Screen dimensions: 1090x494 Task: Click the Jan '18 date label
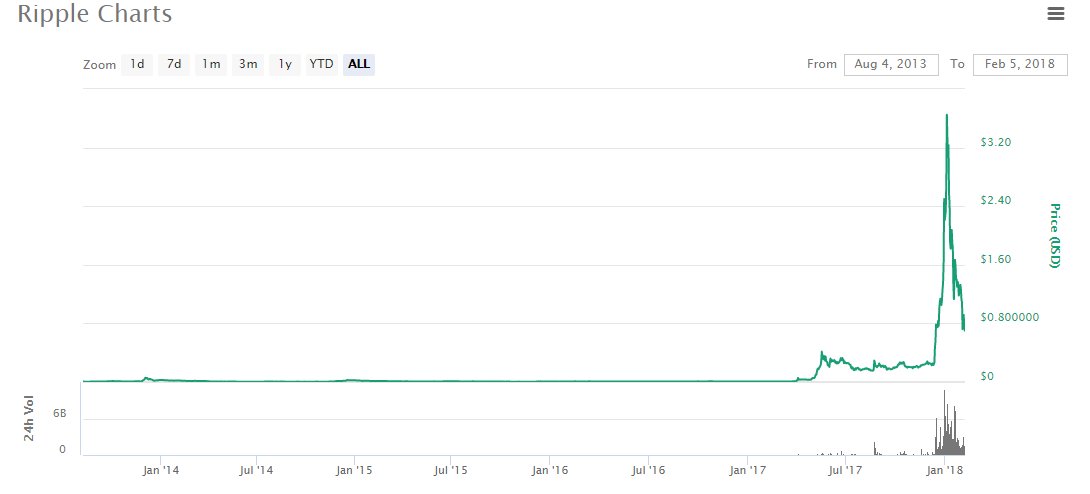945,470
